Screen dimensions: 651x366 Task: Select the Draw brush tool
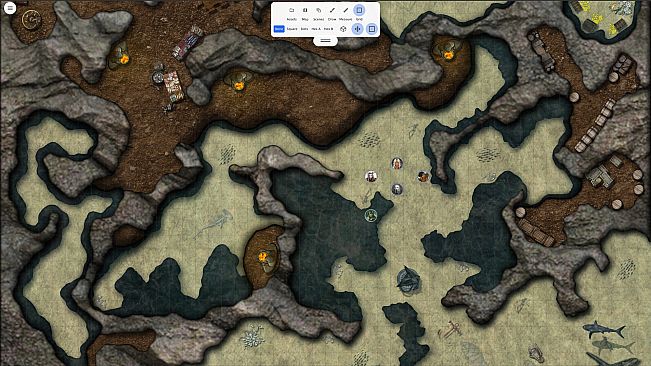[x=332, y=13]
